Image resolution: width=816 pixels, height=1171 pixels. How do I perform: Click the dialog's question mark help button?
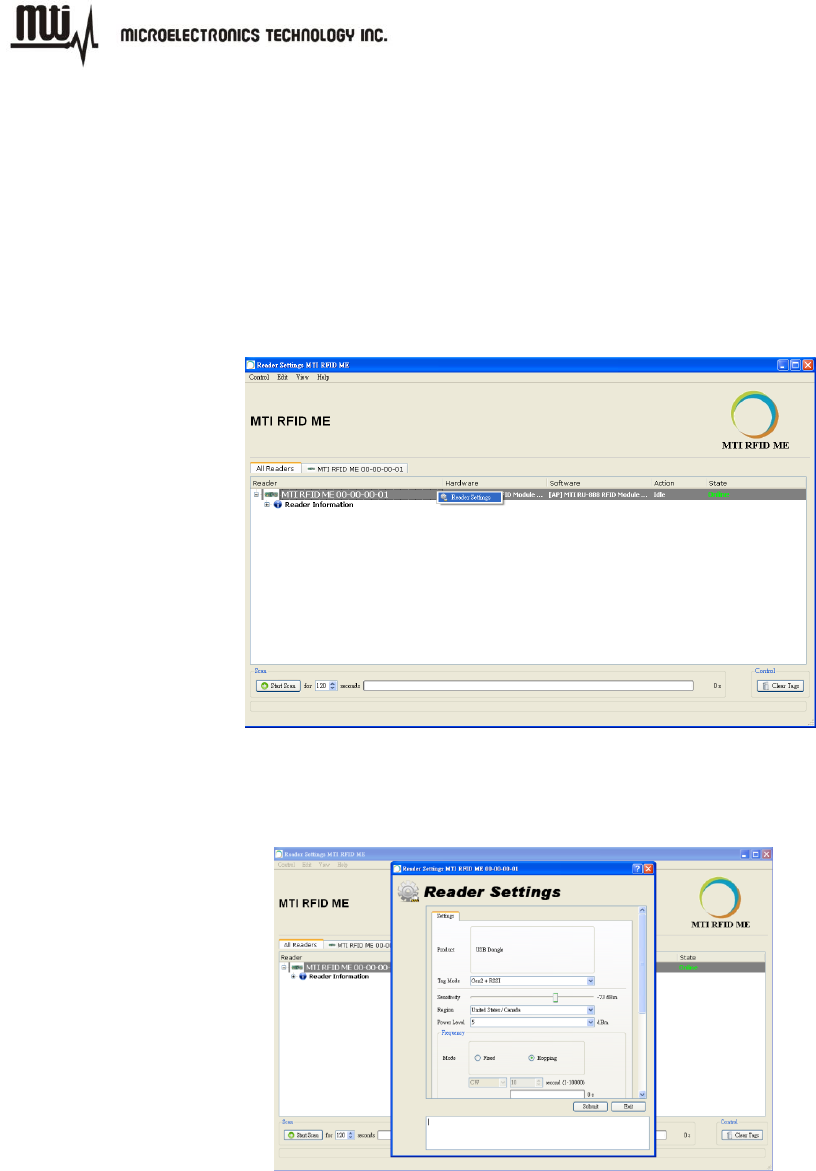(x=637, y=869)
